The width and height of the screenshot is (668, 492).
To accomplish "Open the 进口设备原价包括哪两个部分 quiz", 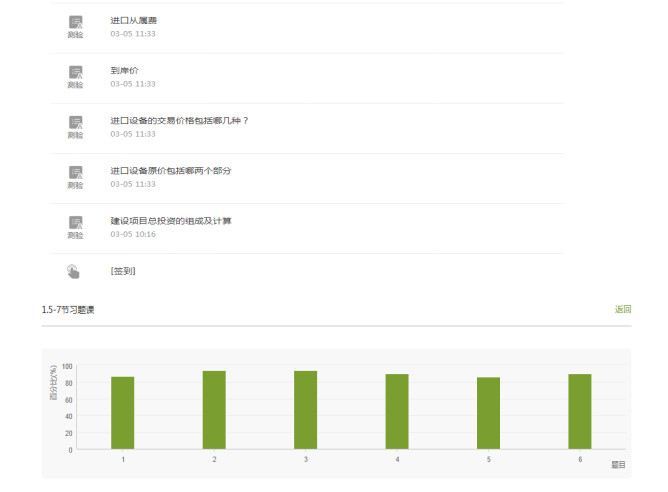I will [x=171, y=170].
